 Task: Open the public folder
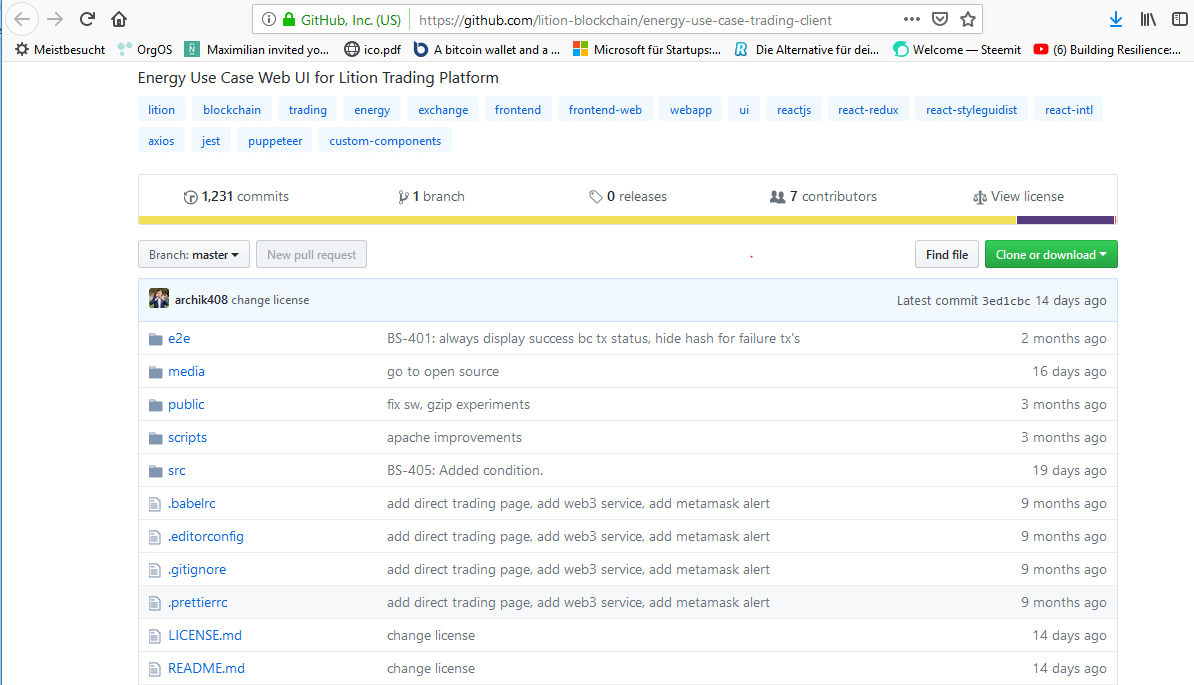187,404
